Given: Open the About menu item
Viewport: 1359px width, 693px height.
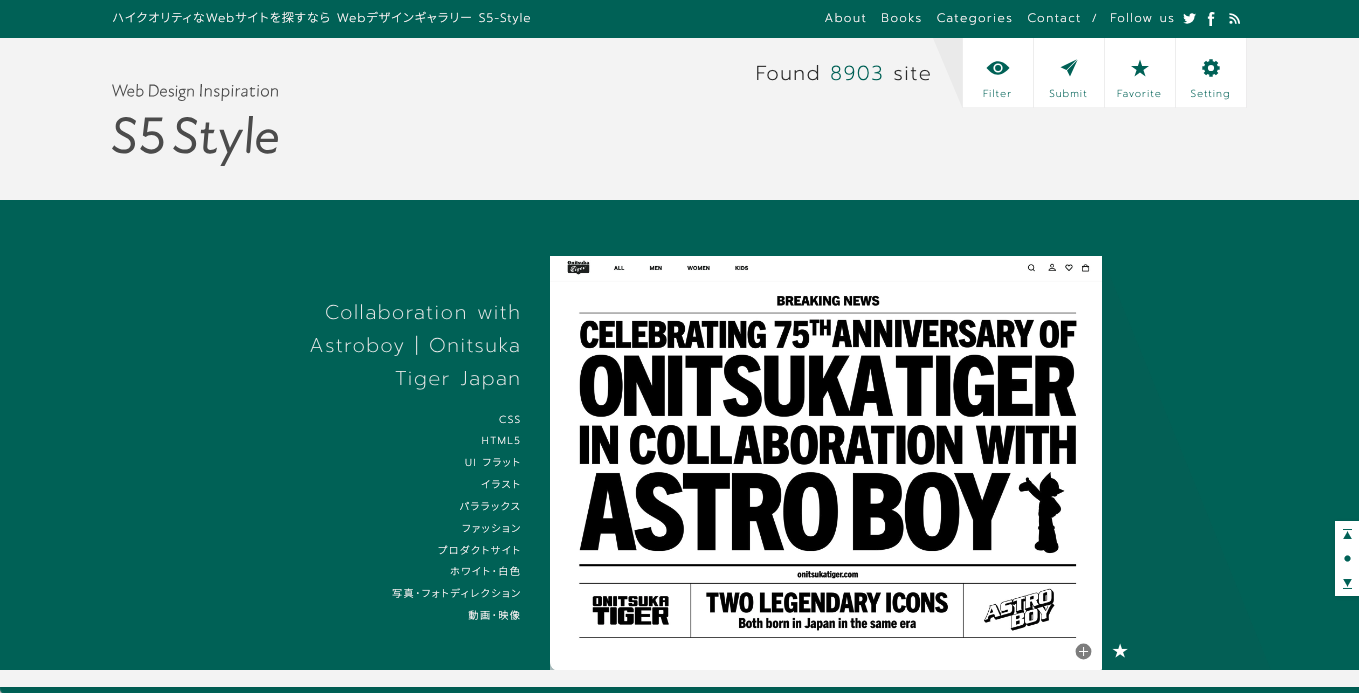Looking at the screenshot, I should (x=845, y=18).
